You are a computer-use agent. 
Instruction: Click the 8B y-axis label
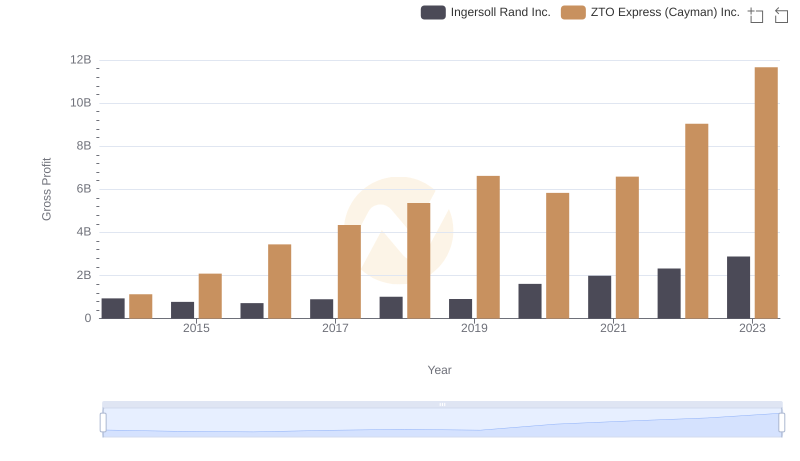[84, 146]
